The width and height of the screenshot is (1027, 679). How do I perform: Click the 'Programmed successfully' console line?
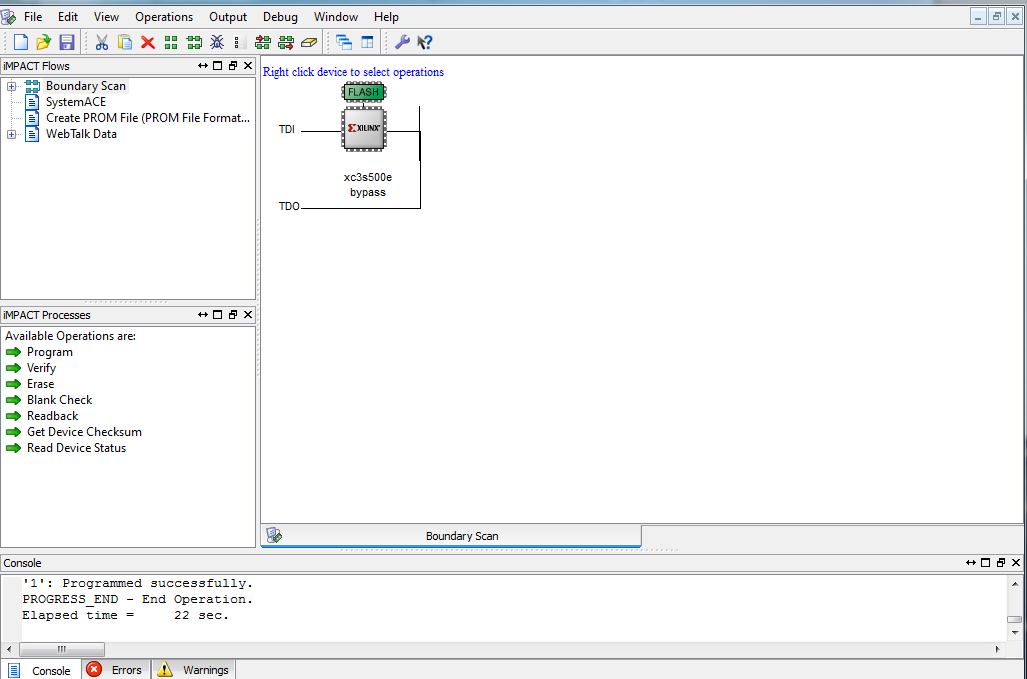point(137,583)
